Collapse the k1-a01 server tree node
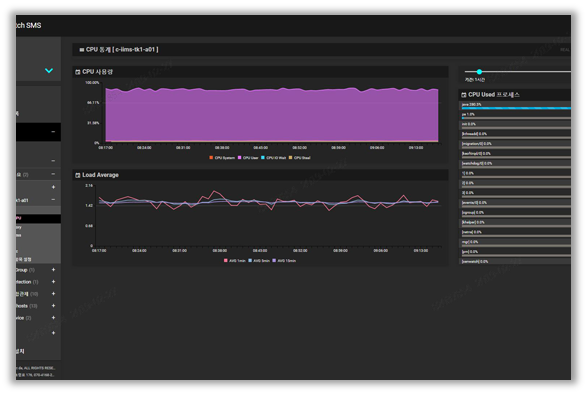Screen dimensions: 587x395 (x=53, y=200)
